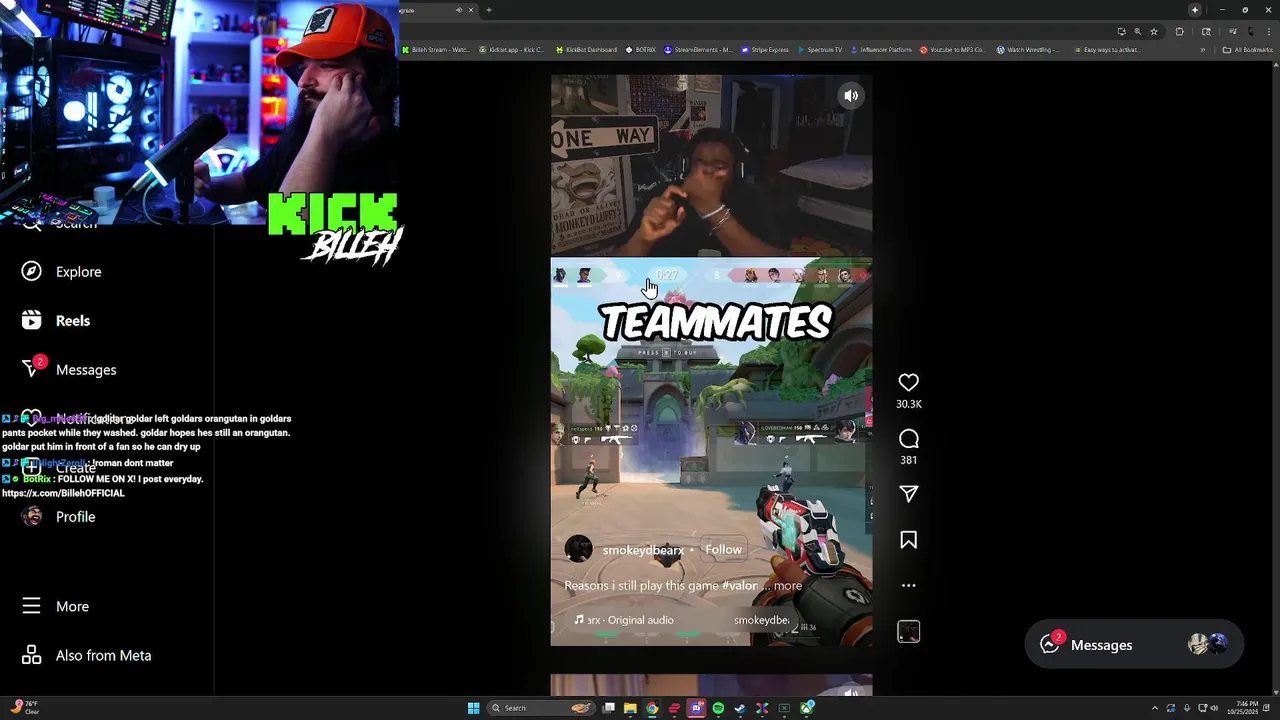Click the Reels clapper icon

pyautogui.click(x=32, y=321)
